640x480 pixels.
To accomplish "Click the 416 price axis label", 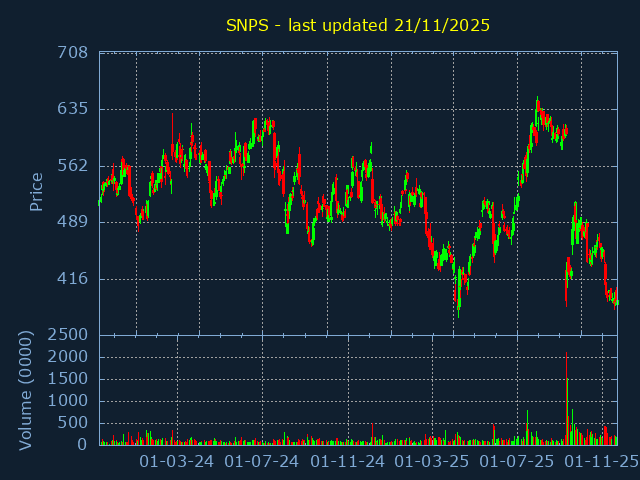I will click(71, 279).
